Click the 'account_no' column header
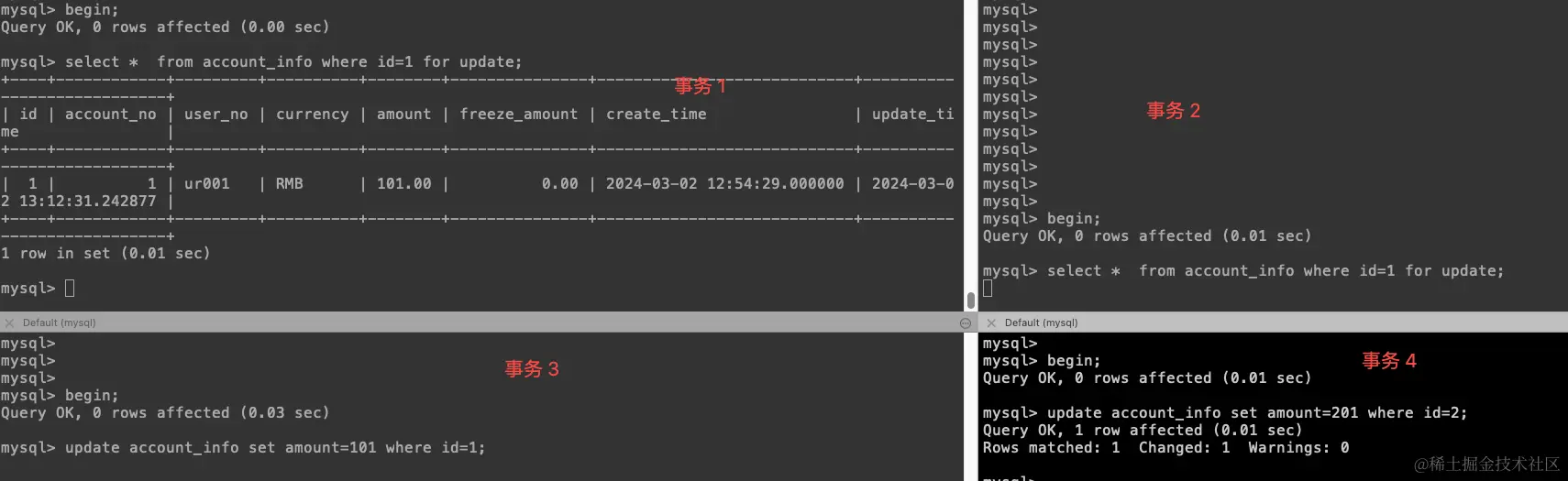 tap(110, 115)
